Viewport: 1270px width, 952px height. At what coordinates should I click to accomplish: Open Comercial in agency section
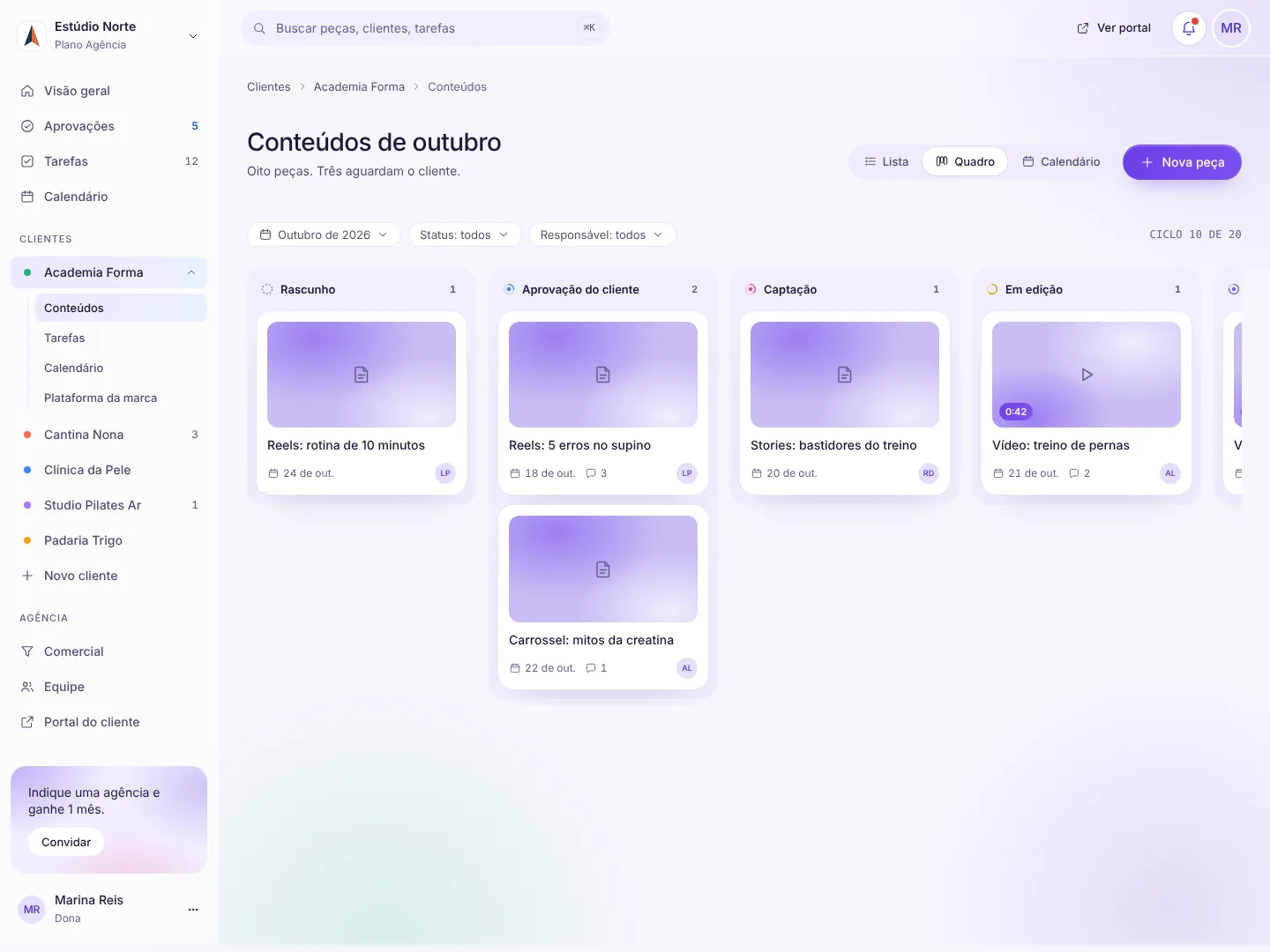pyautogui.click(x=109, y=651)
